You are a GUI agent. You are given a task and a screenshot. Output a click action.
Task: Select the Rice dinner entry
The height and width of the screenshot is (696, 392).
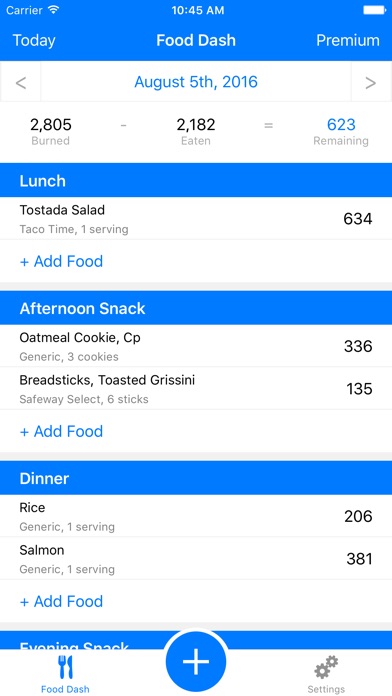(196, 516)
